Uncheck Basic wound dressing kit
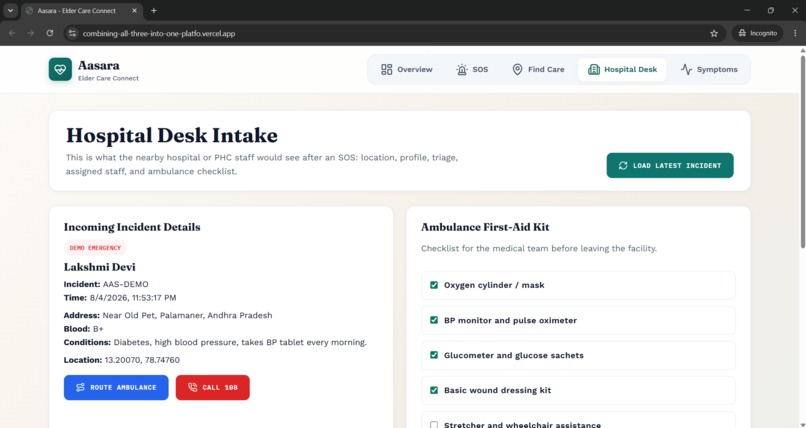 [434, 390]
